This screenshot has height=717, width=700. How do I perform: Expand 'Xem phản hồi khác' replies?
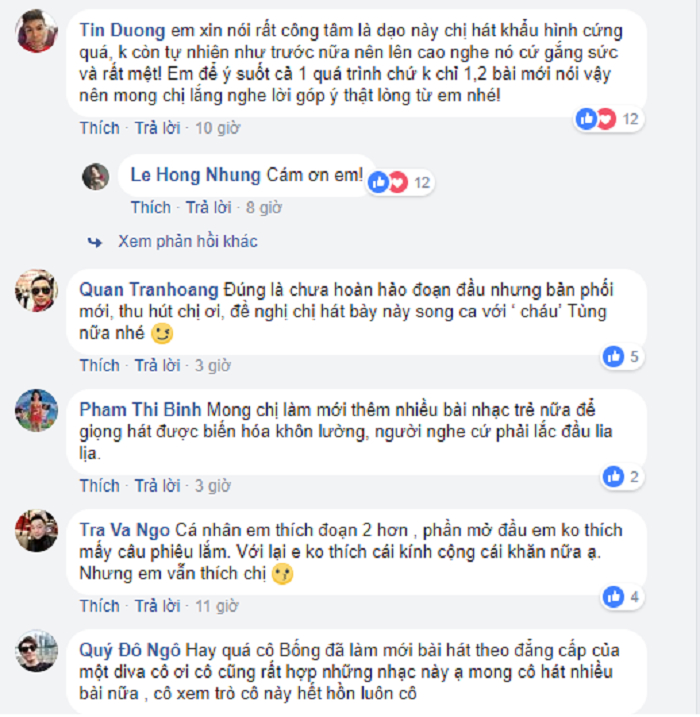point(187,241)
